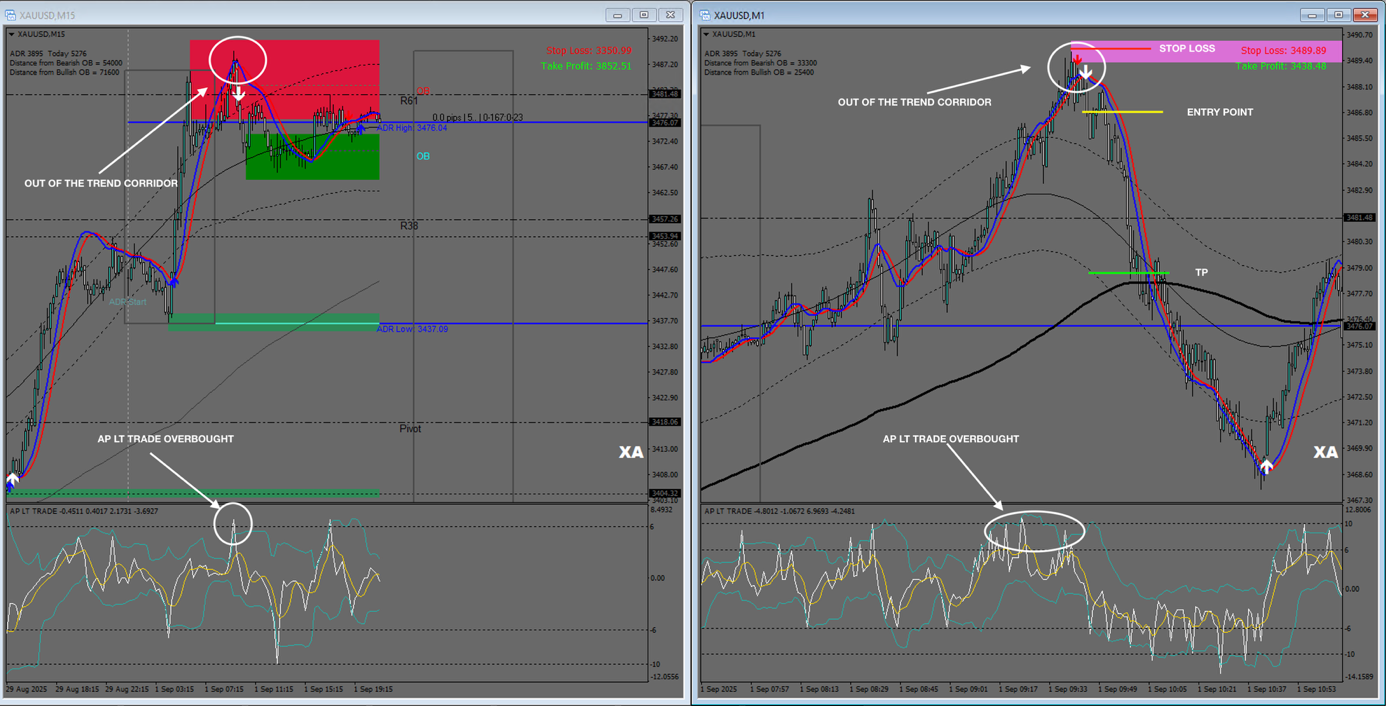Expand the XAUUSD,M15 chart symbol triangle
The width and height of the screenshot is (1386, 706).
coord(12,34)
